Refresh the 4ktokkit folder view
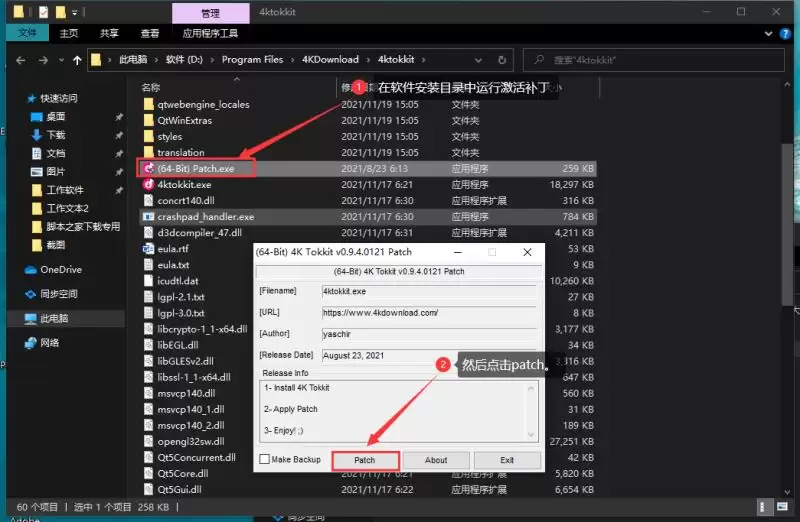 pyautogui.click(x=502, y=60)
